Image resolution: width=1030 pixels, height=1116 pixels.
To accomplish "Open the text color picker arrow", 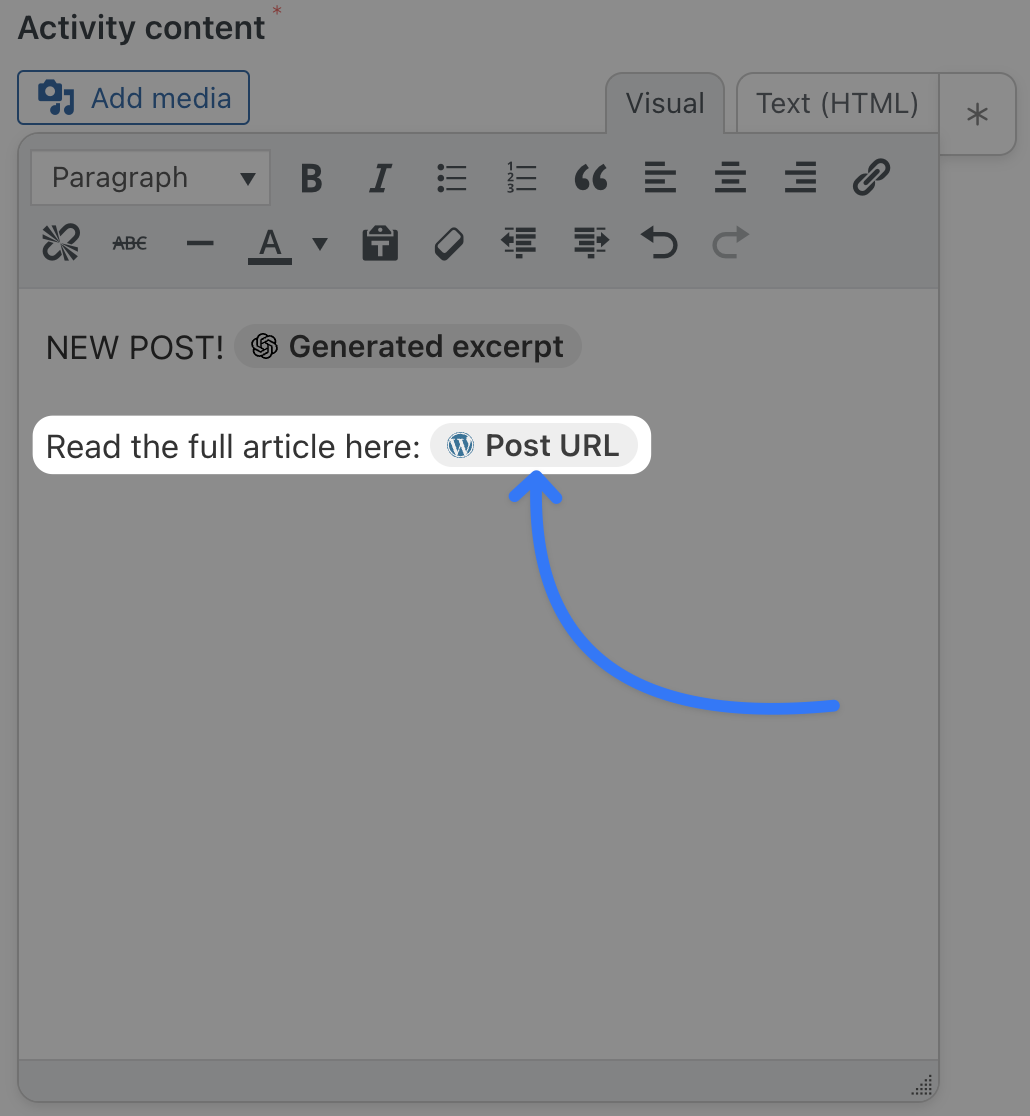I will (320, 244).
